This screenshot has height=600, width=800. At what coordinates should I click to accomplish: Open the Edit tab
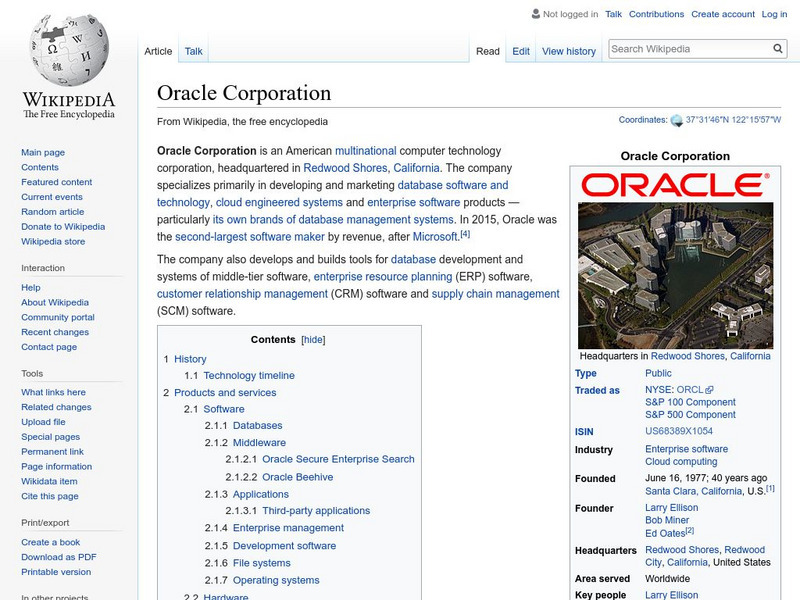pyautogui.click(x=520, y=51)
